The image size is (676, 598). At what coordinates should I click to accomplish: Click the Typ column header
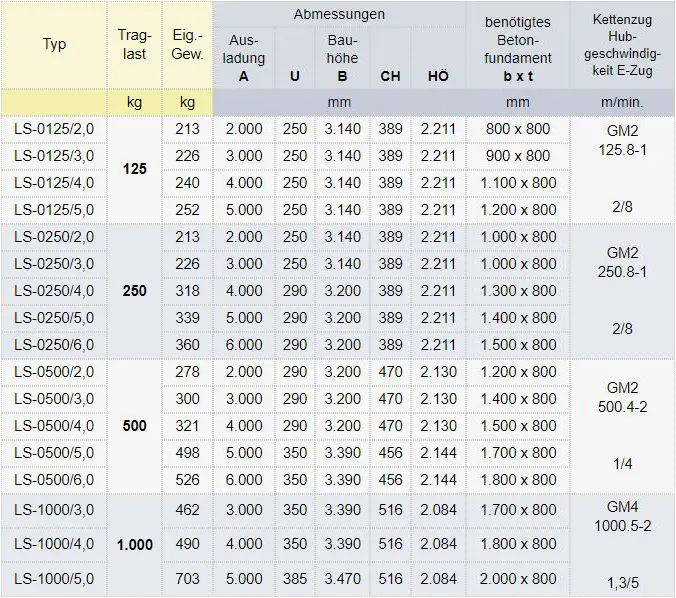pos(55,45)
